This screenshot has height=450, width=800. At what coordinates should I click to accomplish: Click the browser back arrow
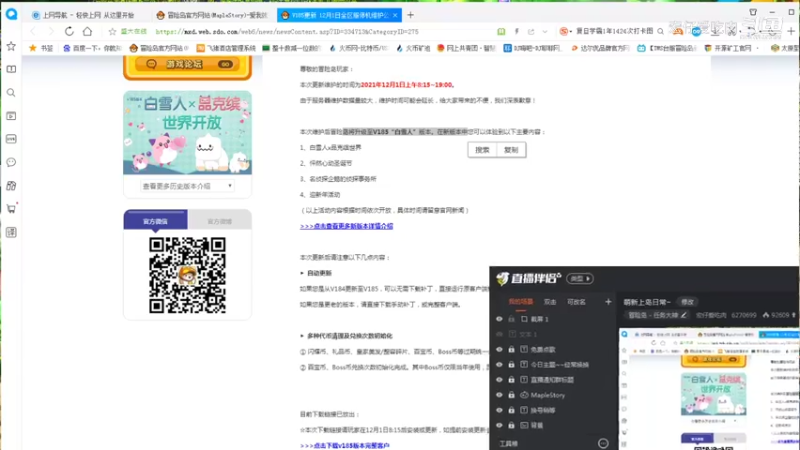tap(34, 32)
